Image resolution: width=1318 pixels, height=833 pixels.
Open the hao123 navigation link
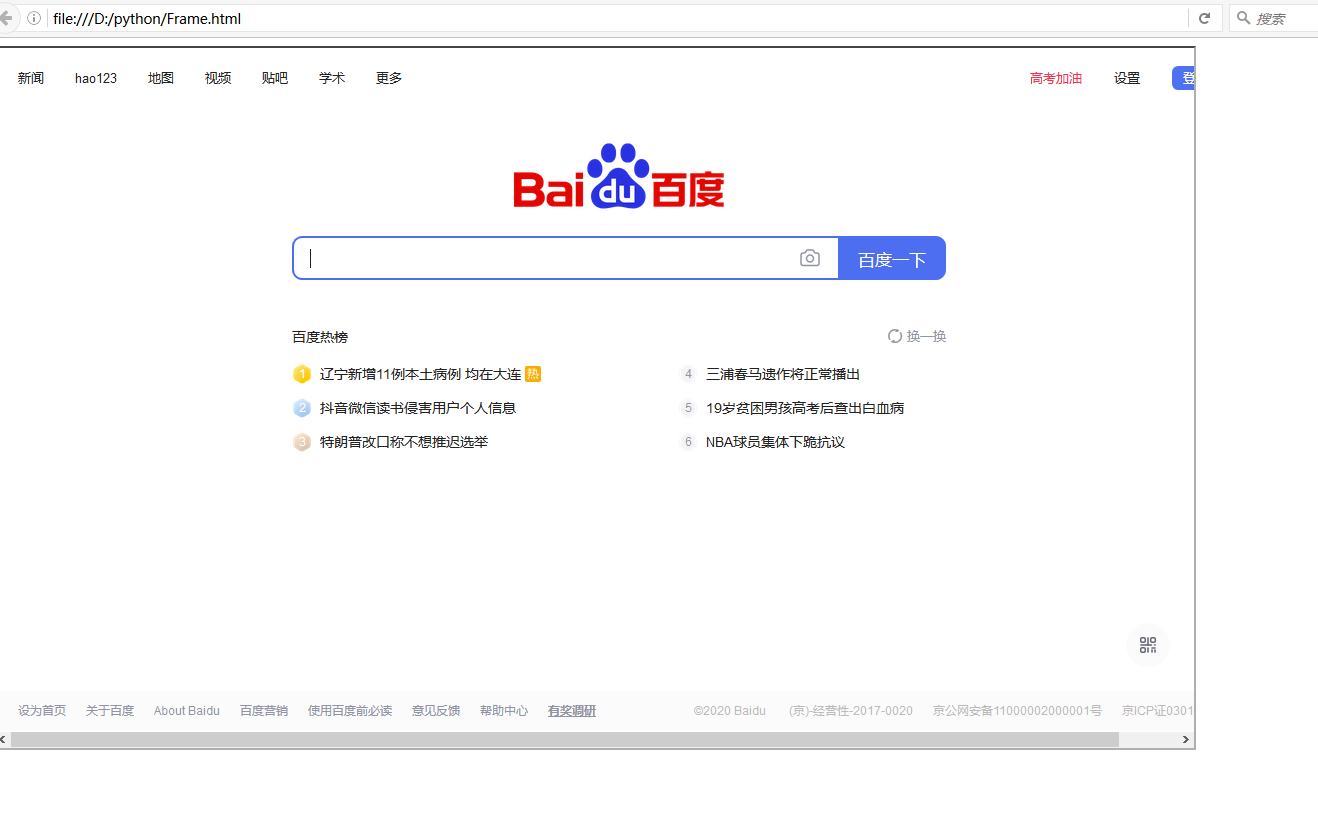(96, 78)
